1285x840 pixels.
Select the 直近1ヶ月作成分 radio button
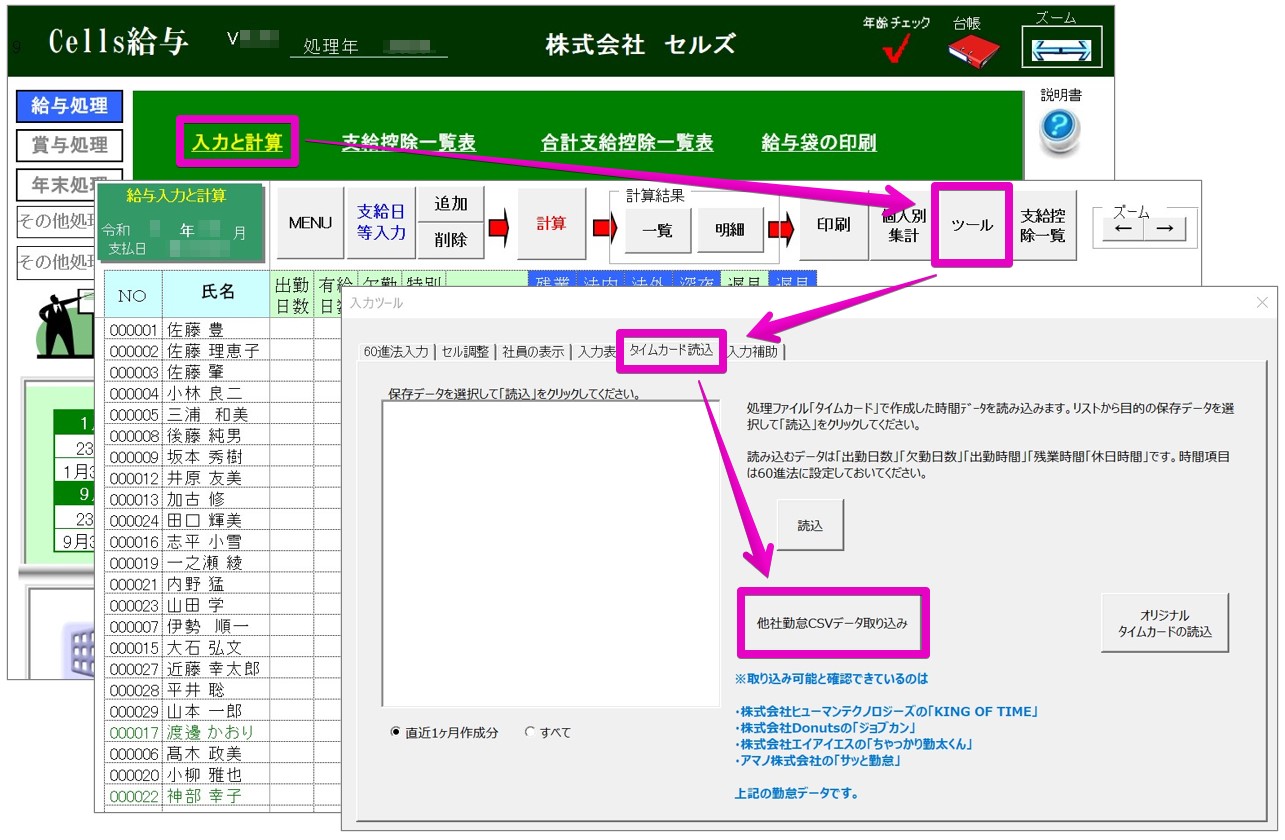396,732
